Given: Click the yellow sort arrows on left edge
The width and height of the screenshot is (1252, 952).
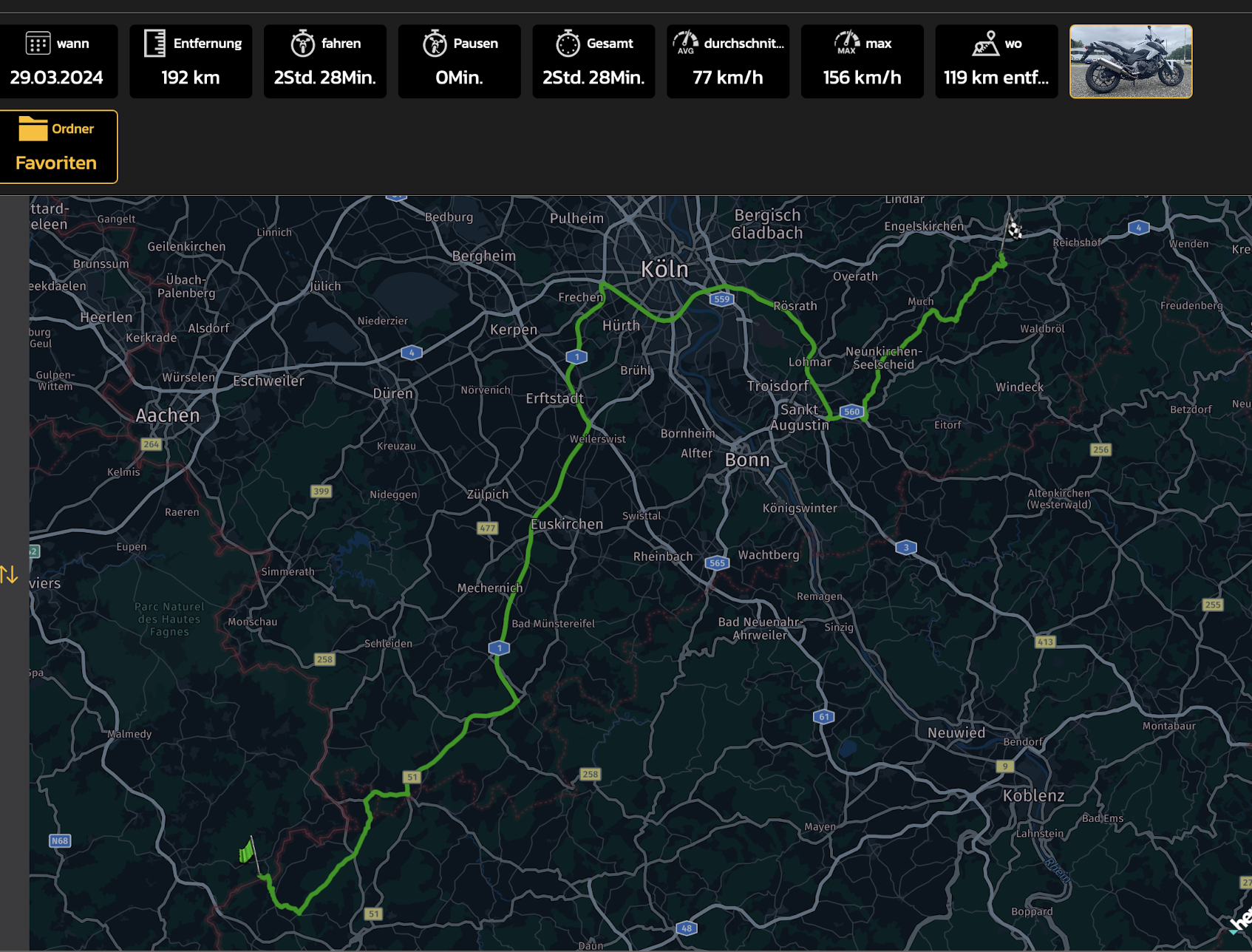Looking at the screenshot, I should click(9, 574).
